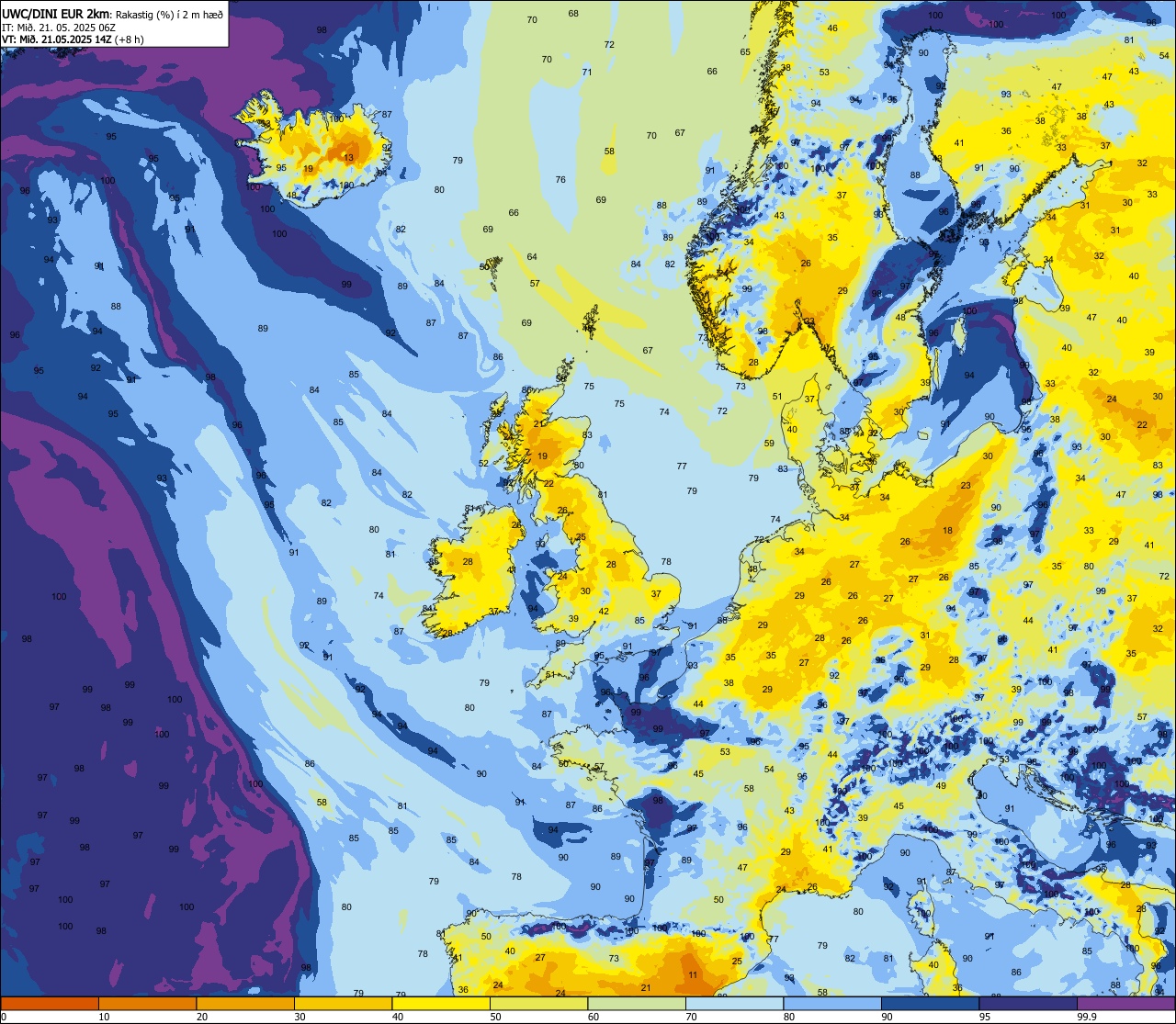Viewport: 1176px width, 1024px height.
Task: Click the bright yellow 40–50 legend swatch
Action: [441, 1003]
